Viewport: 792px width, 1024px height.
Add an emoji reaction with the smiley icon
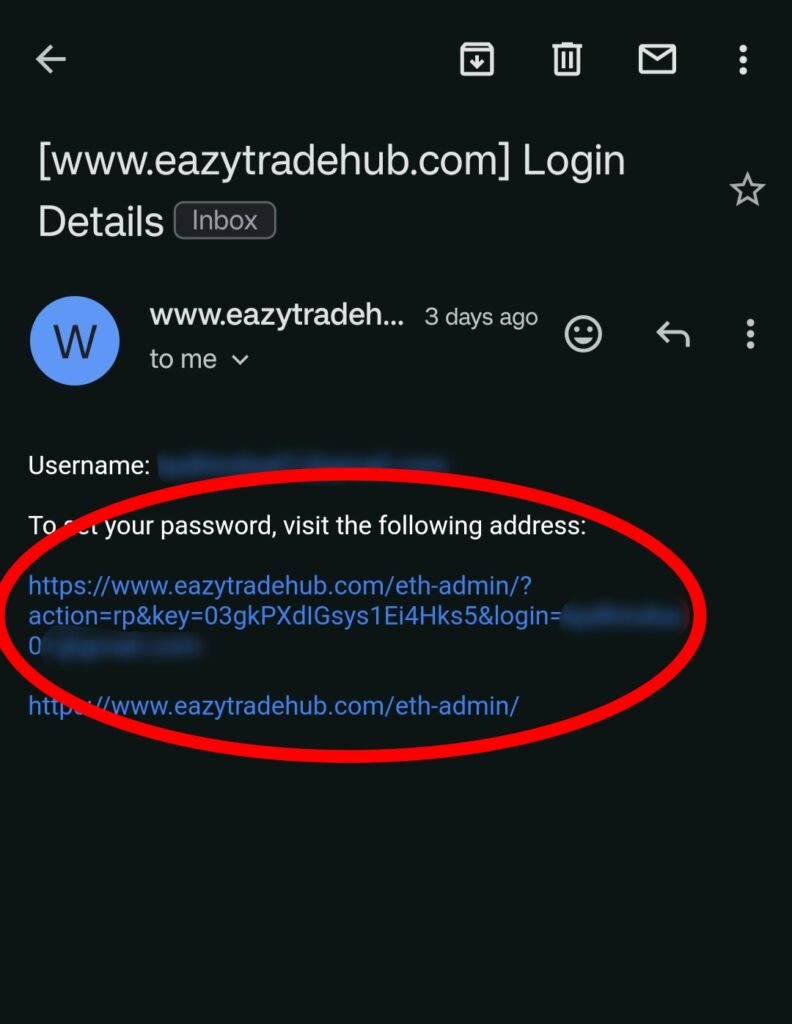[582, 334]
